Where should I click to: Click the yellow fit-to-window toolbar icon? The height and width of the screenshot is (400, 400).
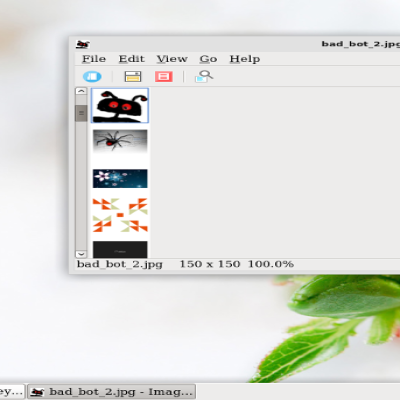pos(133,77)
